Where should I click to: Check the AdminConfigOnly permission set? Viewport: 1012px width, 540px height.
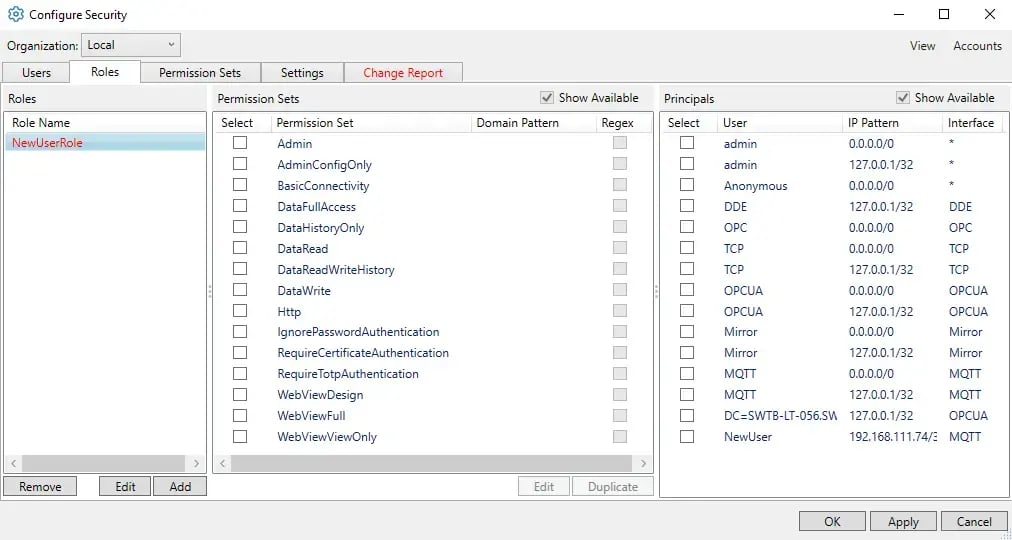pos(240,165)
